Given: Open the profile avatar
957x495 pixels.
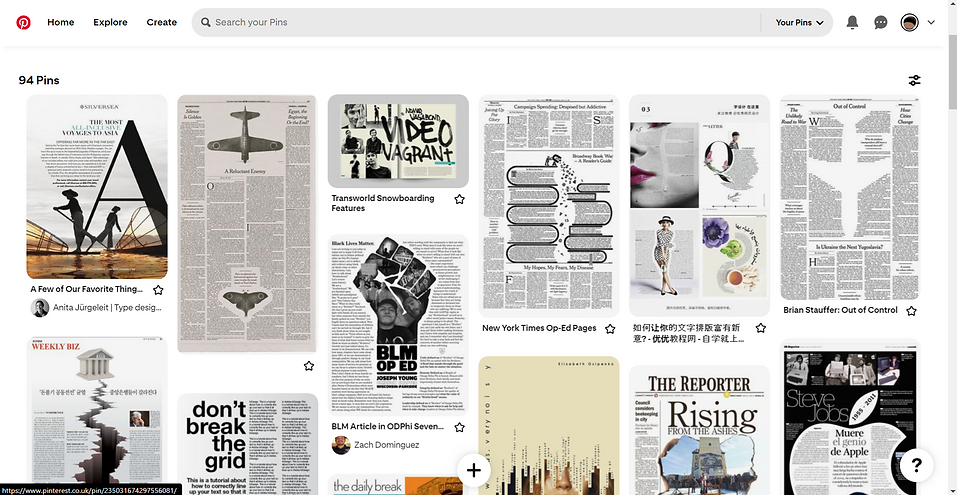Looking at the screenshot, I should (909, 23).
